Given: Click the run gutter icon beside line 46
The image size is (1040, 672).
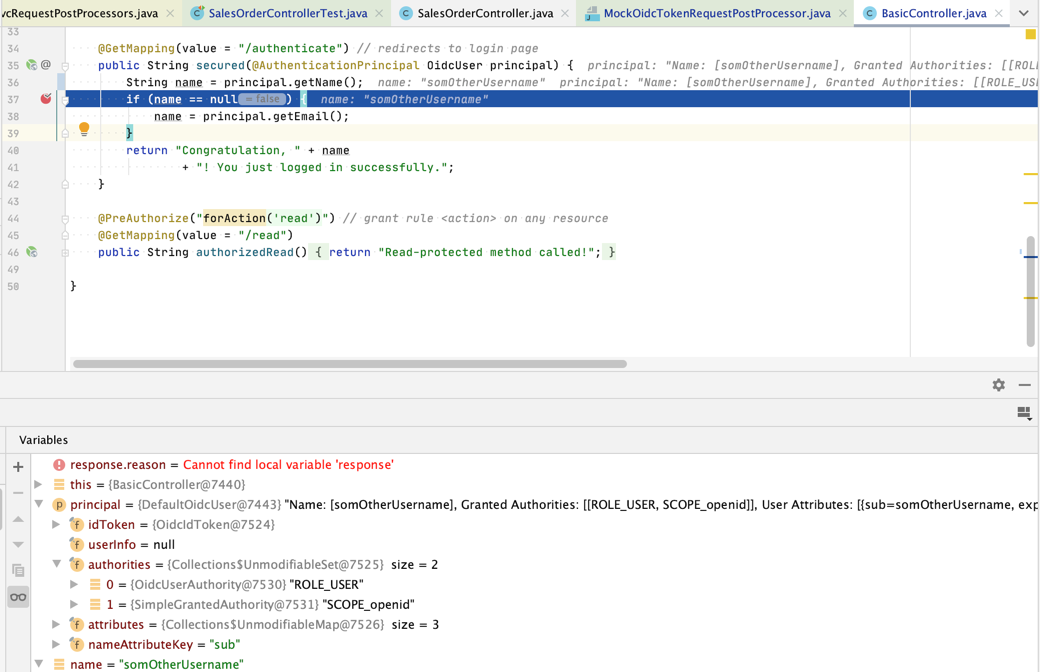Looking at the screenshot, I should [x=31, y=252].
